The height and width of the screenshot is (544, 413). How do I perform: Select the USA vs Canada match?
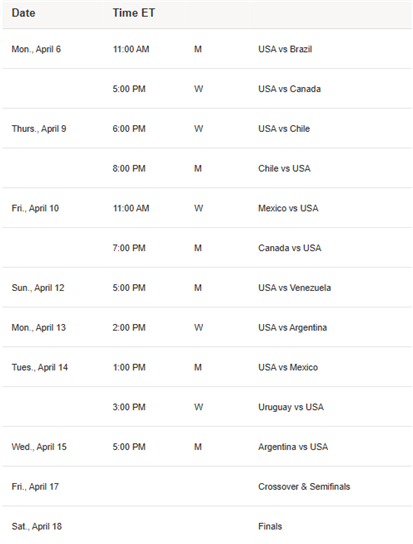[289, 89]
